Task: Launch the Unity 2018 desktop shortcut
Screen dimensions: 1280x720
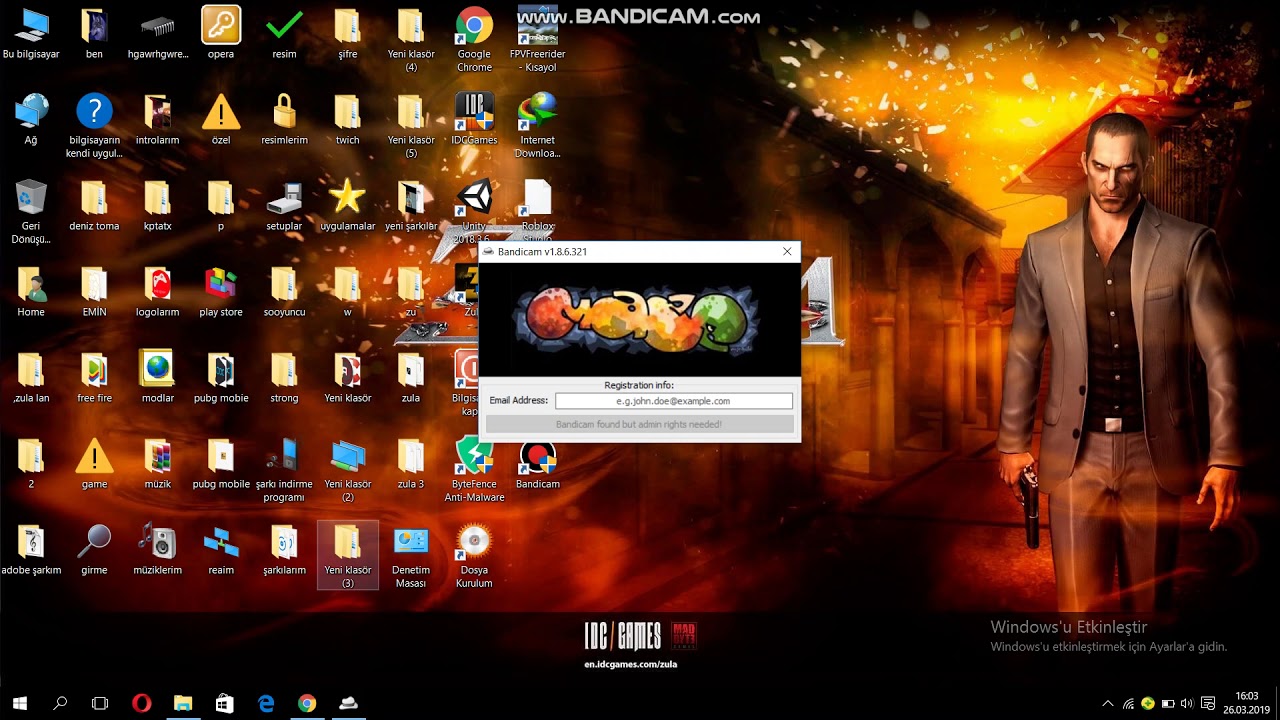Action: [x=474, y=198]
